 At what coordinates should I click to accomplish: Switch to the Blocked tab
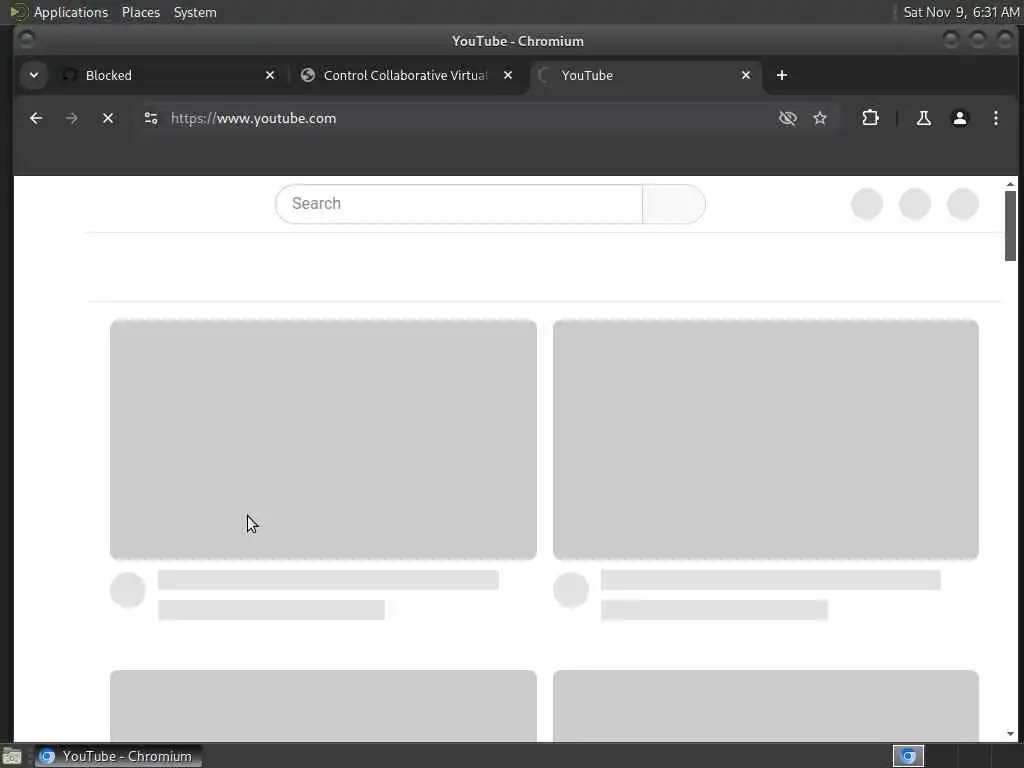(x=168, y=76)
